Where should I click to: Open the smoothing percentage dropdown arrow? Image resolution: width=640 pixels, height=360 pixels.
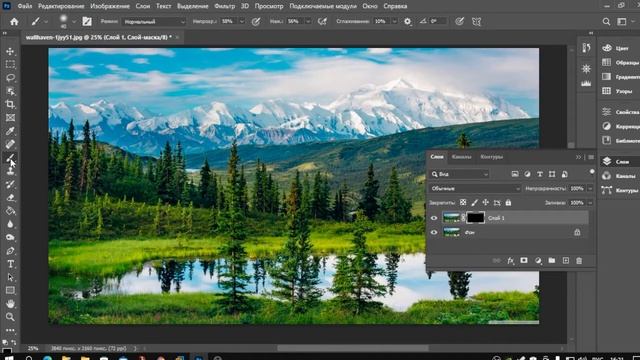pos(394,22)
